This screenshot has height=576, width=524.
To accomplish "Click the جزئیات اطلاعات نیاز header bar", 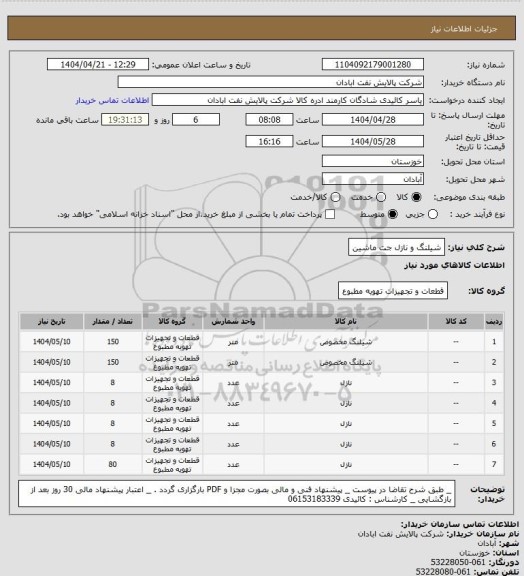I will point(262,28).
